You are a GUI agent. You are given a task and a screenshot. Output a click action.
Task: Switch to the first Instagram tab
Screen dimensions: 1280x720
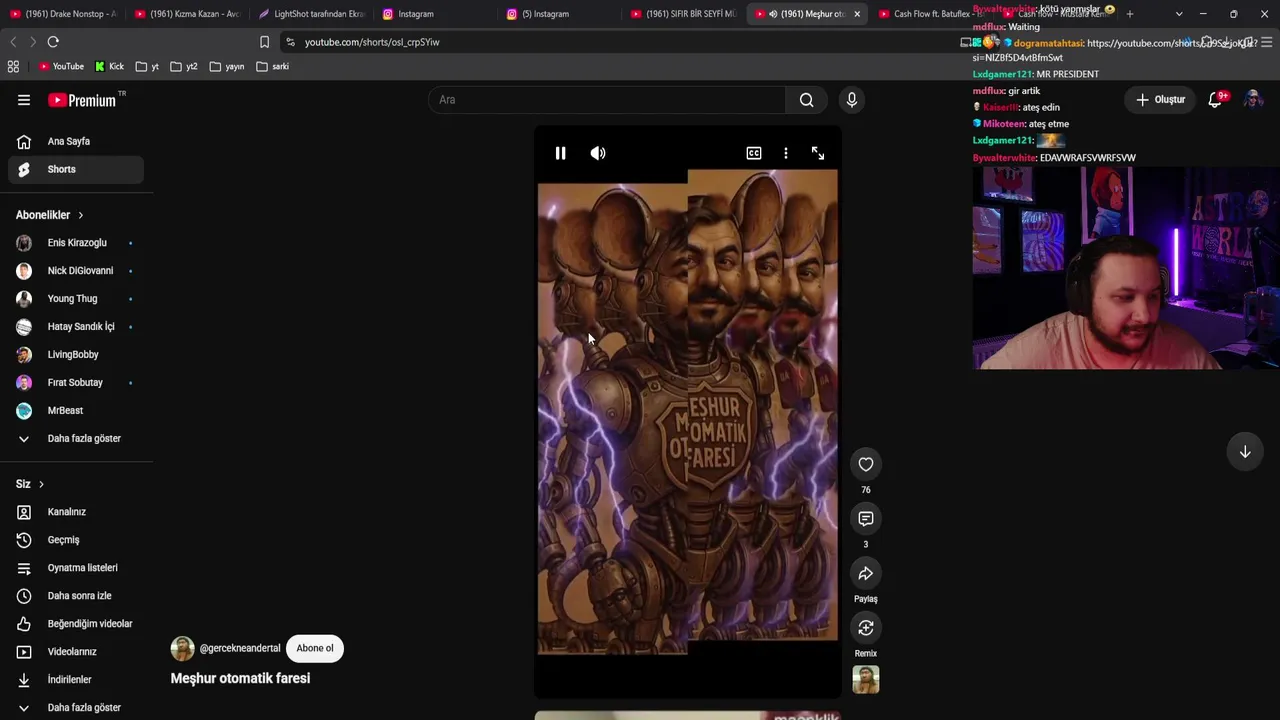tap(435, 14)
